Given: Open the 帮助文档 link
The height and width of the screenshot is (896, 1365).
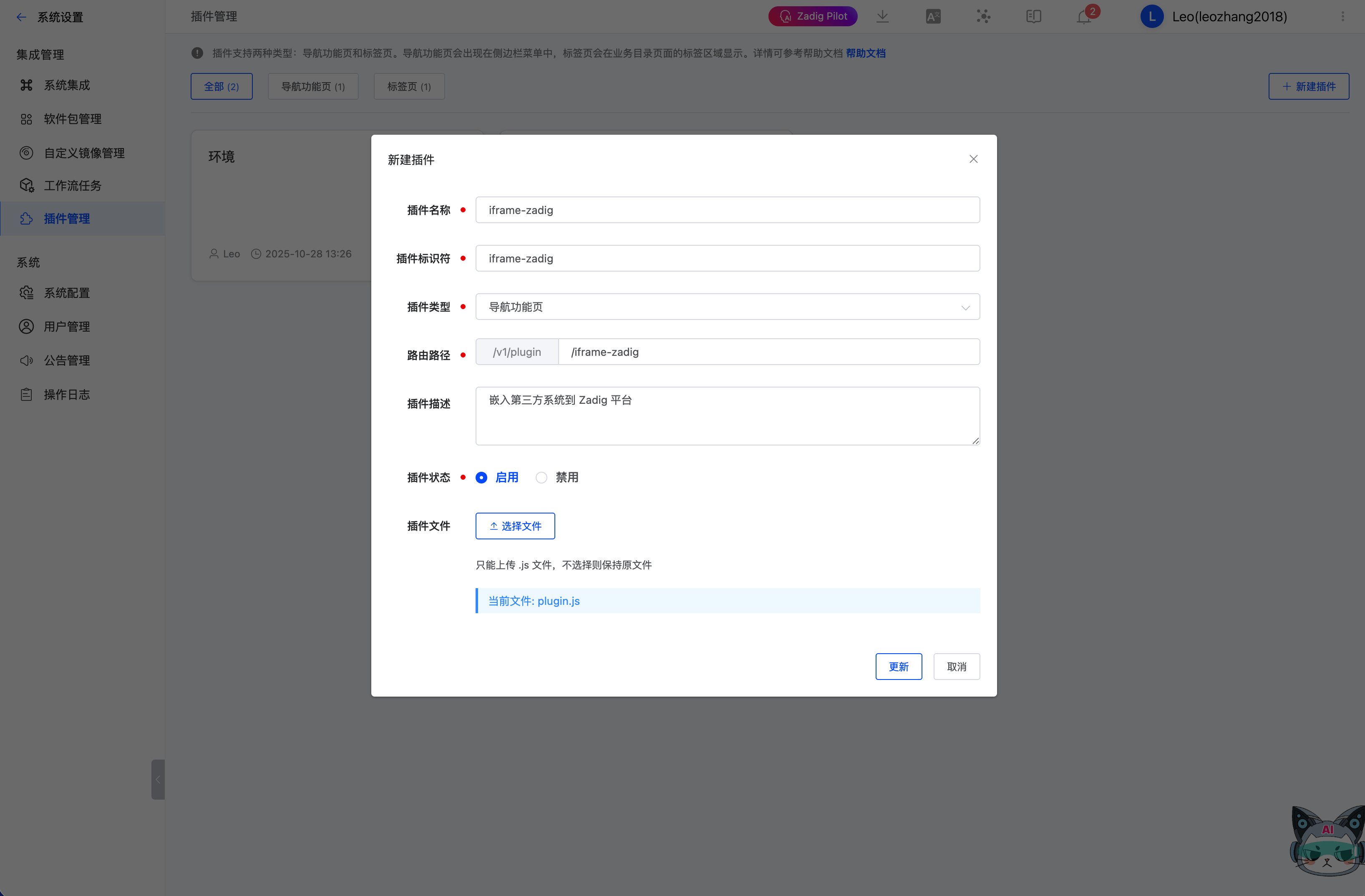Looking at the screenshot, I should tap(866, 53).
